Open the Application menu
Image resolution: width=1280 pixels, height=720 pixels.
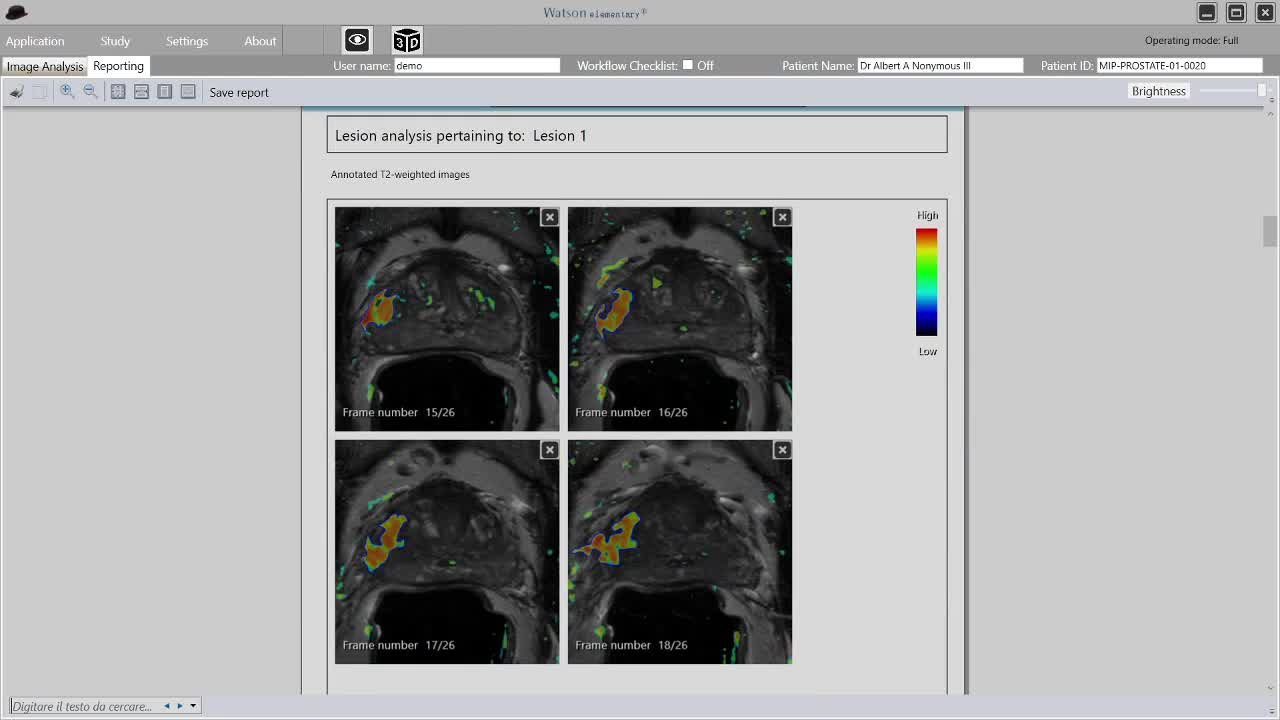click(35, 41)
